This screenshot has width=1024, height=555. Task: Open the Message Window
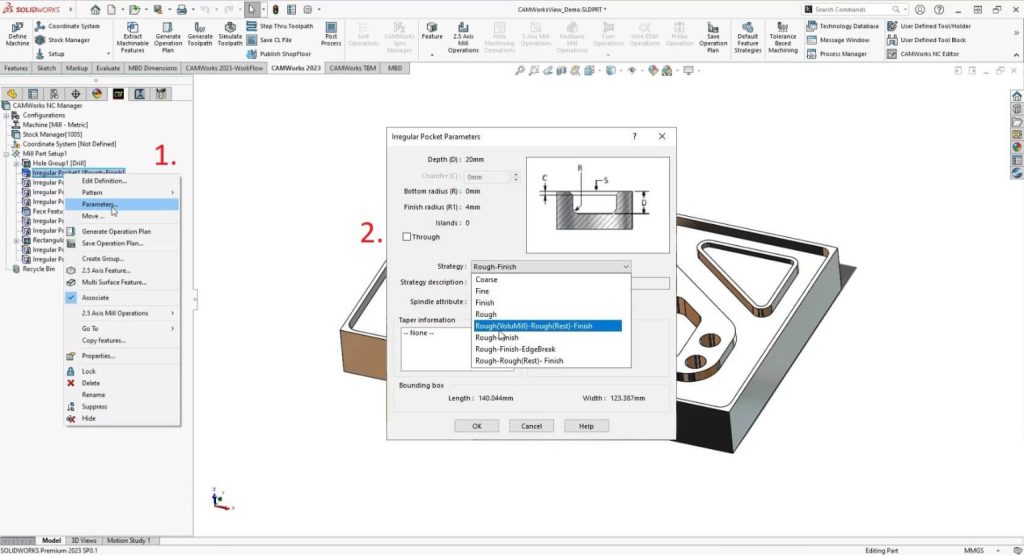coord(838,40)
